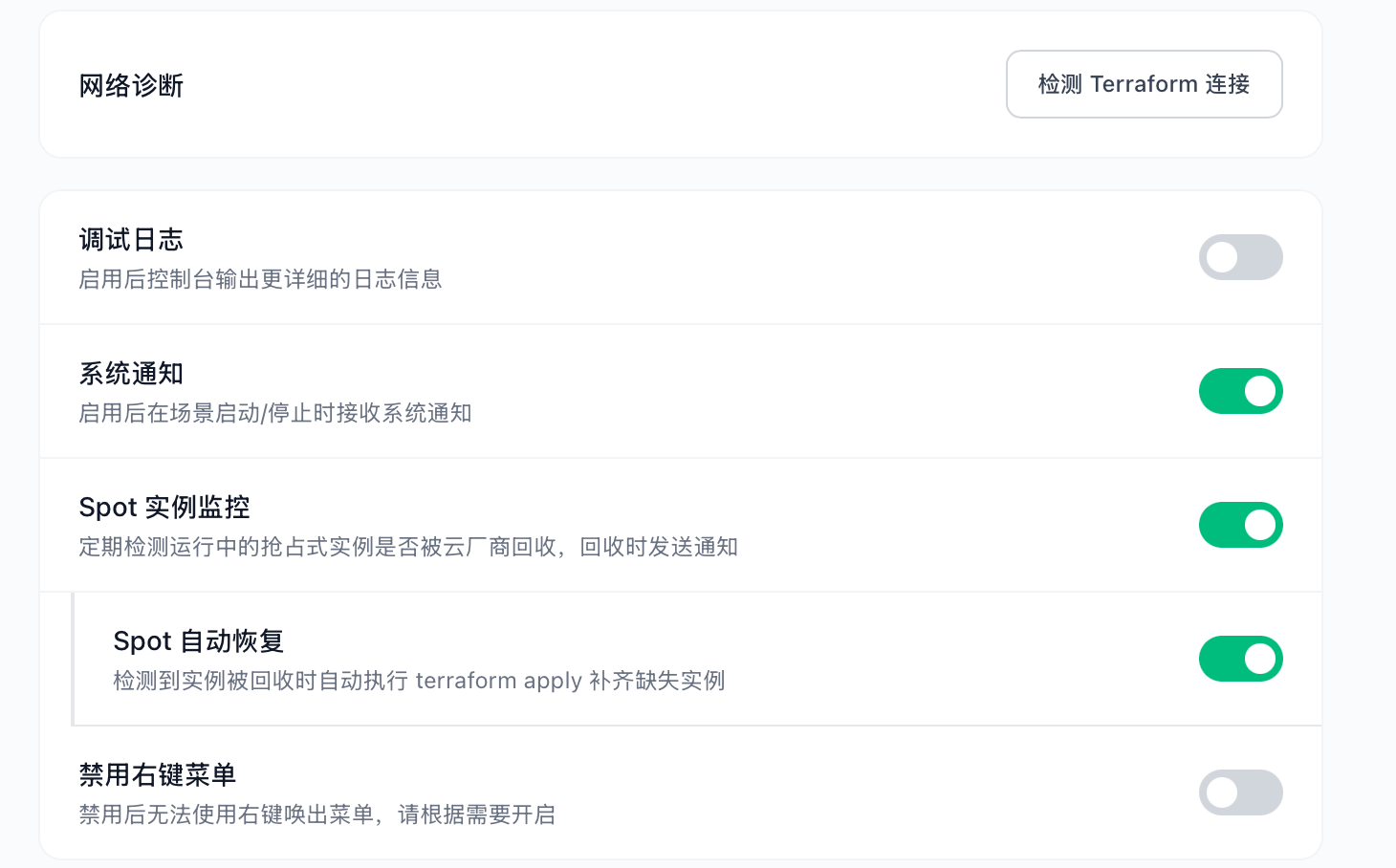
Task: Click the 启用后在场景启动/停止时接收系统通知 text
Action: [275, 413]
